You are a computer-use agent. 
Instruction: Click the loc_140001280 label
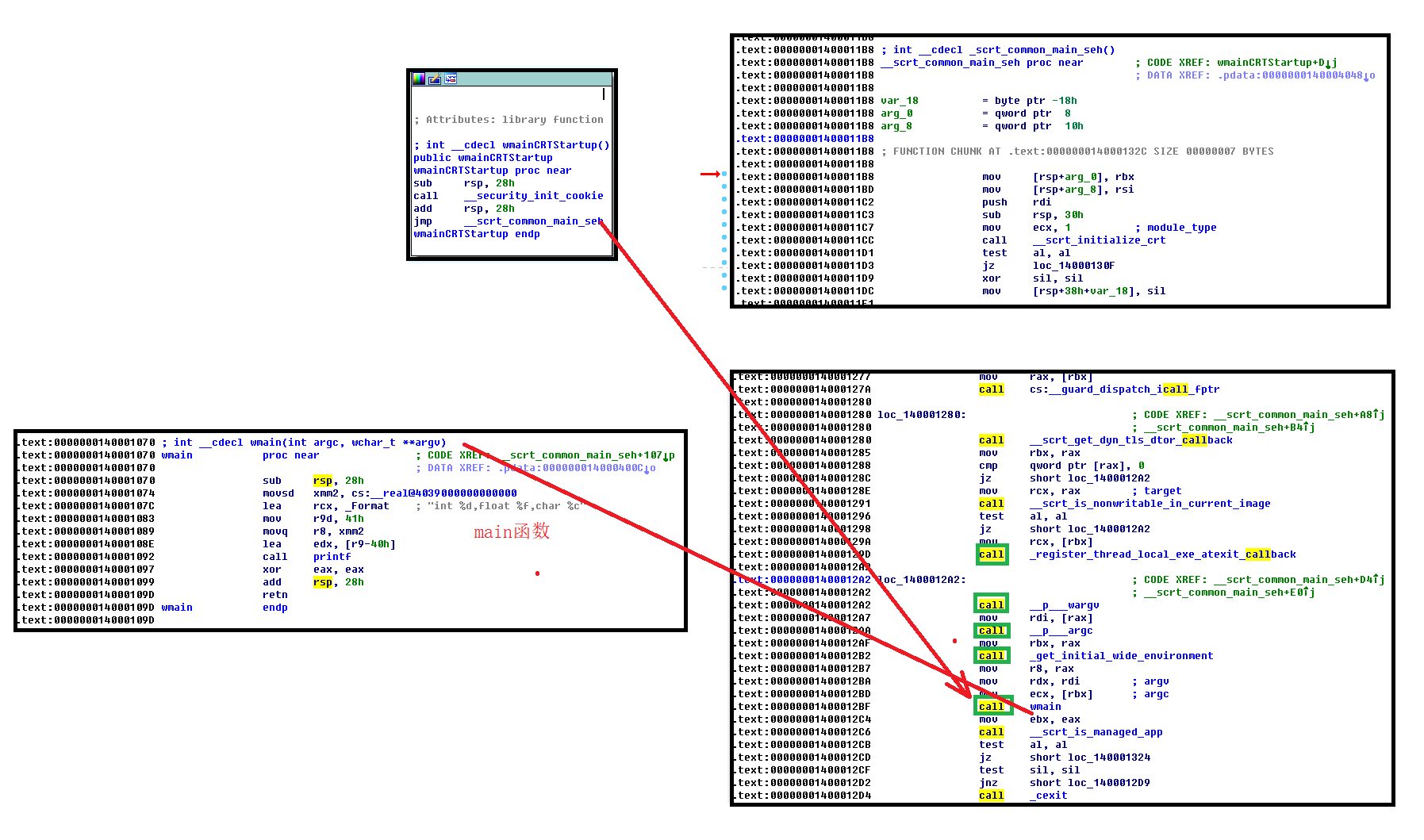pos(922,415)
